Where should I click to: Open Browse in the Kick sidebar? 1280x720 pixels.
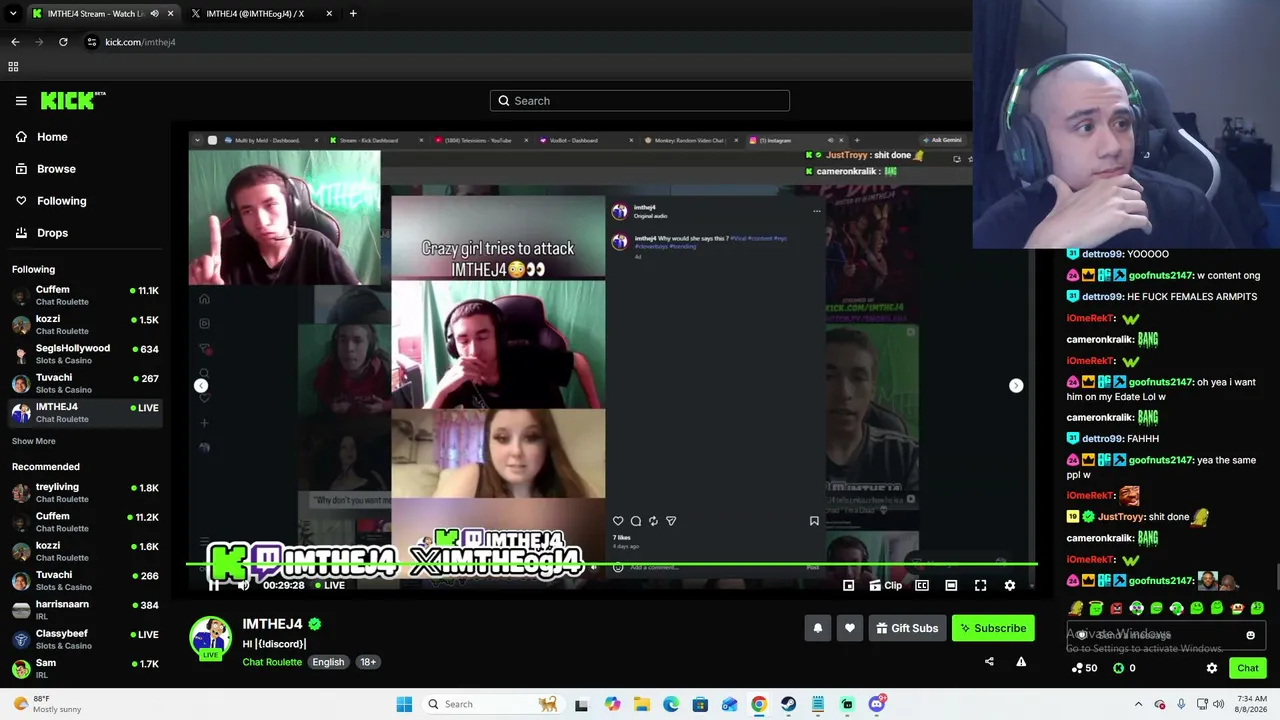coord(85,169)
